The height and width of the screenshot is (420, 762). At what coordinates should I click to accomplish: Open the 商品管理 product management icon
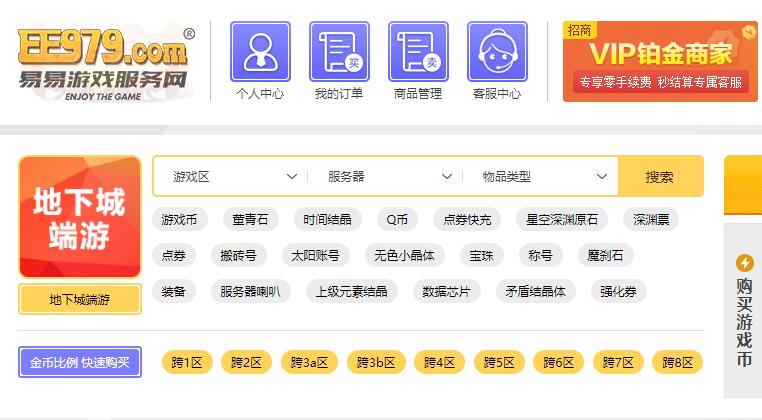coord(418,52)
